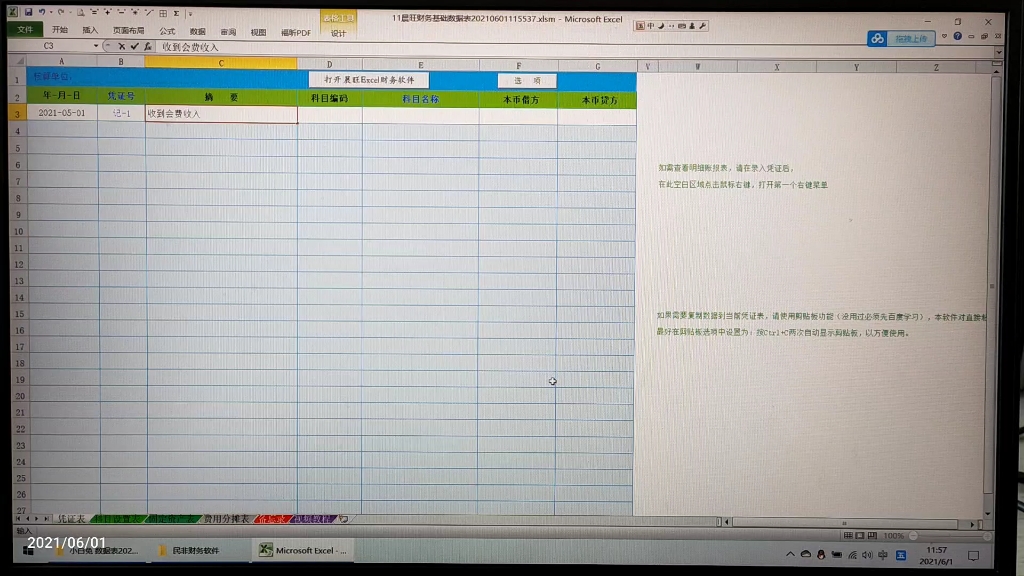Click the Insert Function fx icon
This screenshot has height=576, width=1024.
[149, 45]
